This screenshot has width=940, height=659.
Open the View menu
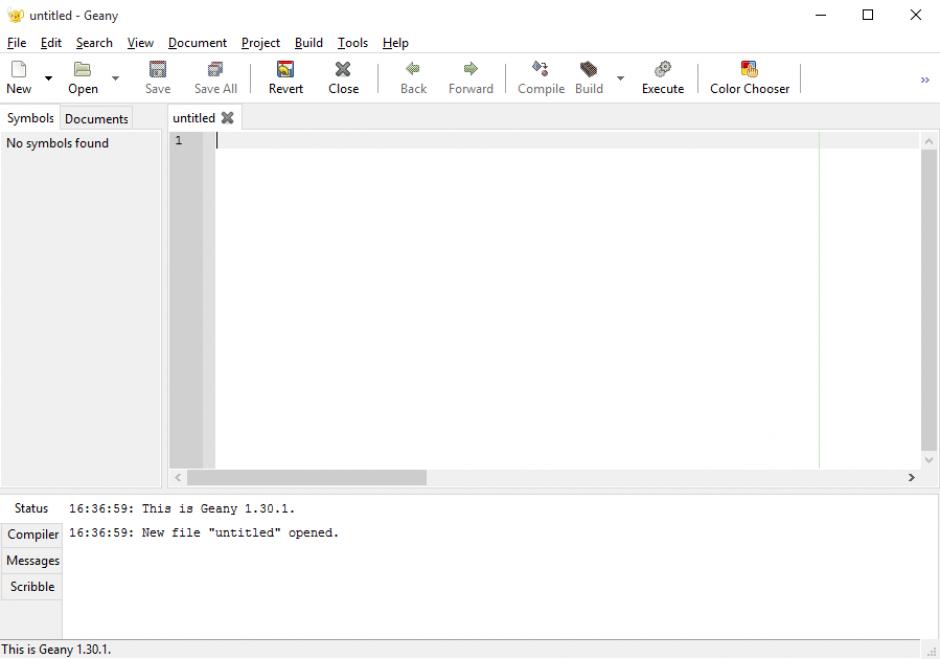click(140, 43)
